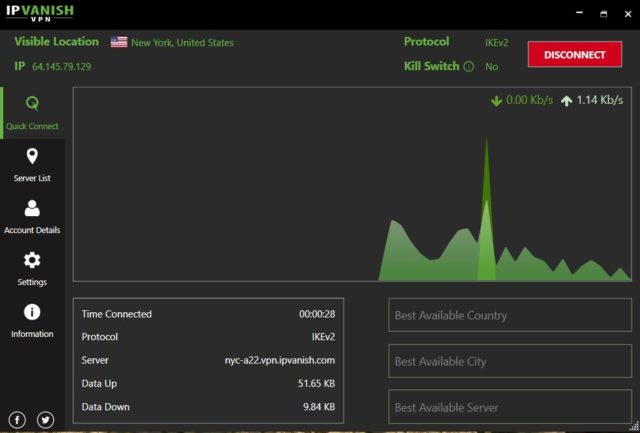Select the Settings label

point(32,282)
